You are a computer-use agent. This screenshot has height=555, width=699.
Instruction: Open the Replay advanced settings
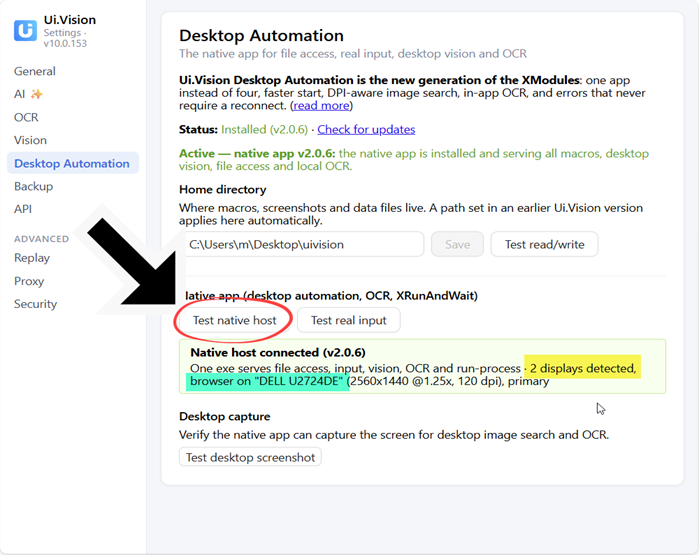[32, 258]
